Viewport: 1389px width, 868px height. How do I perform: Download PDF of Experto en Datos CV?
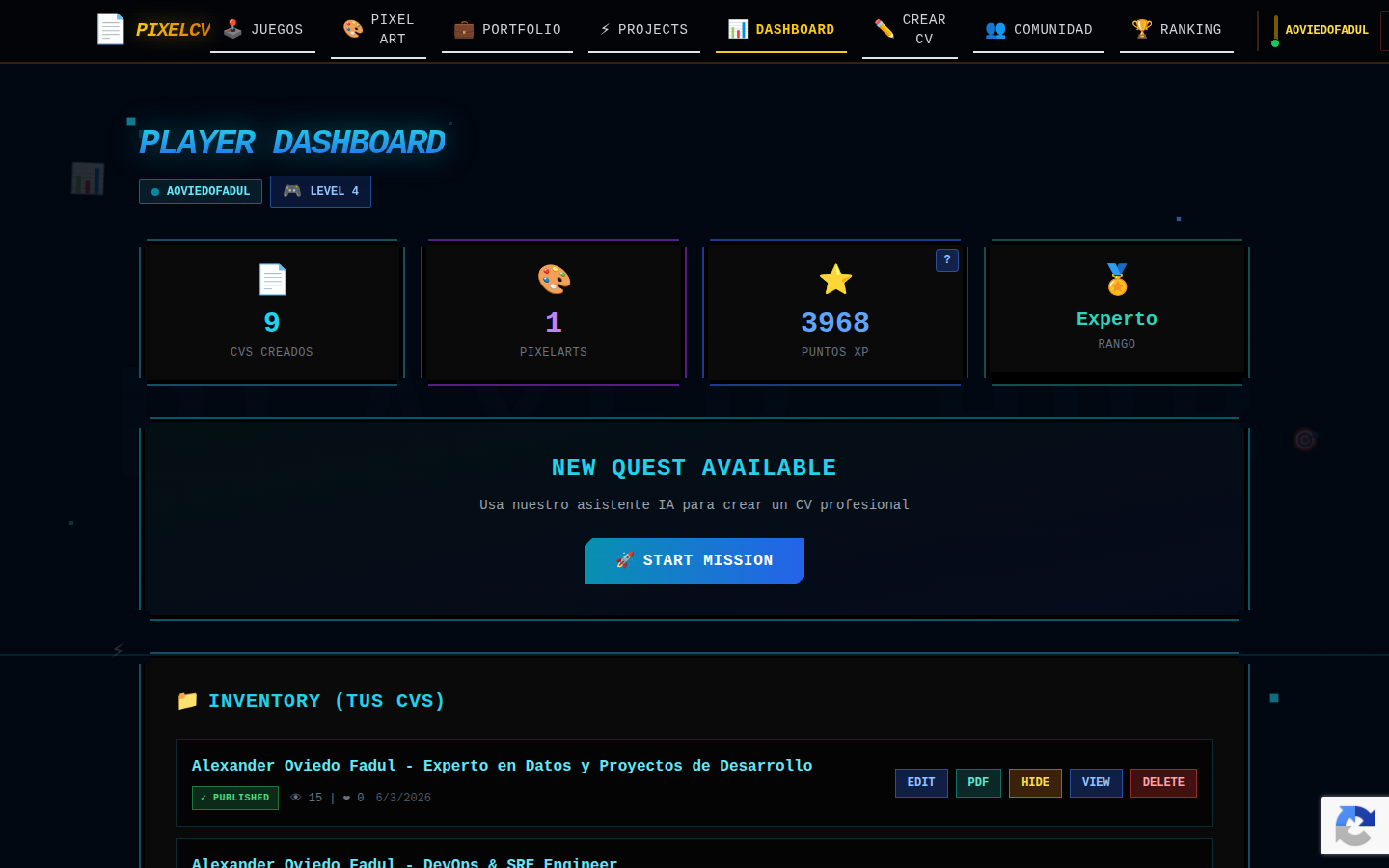(978, 783)
